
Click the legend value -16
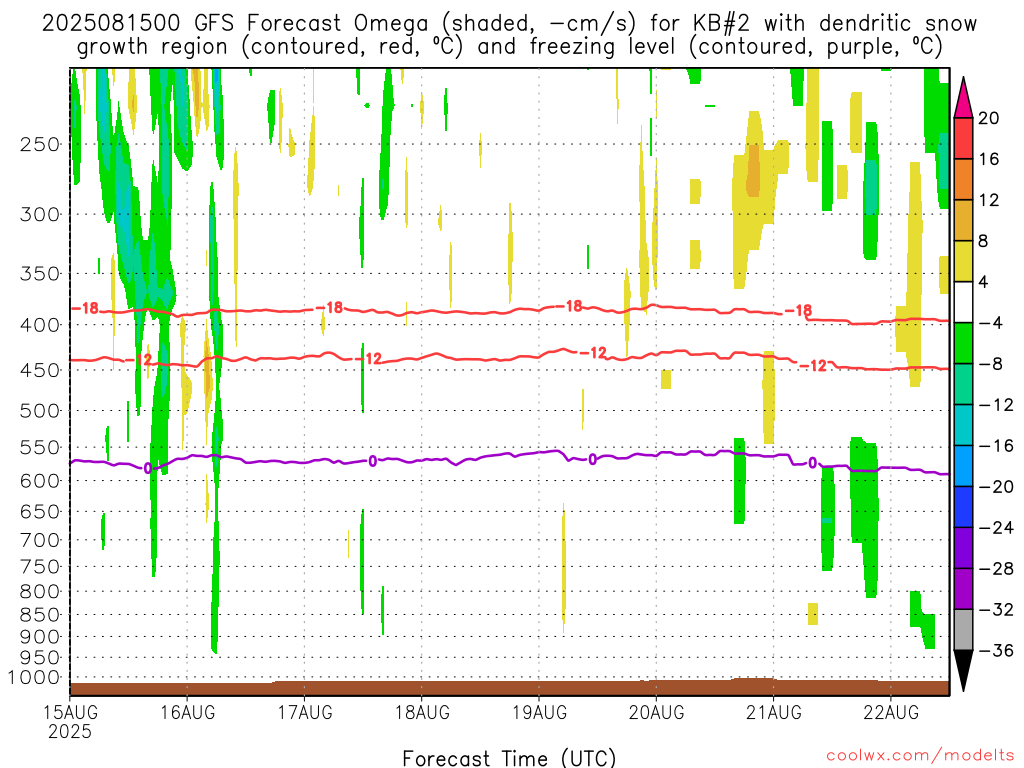tap(996, 445)
